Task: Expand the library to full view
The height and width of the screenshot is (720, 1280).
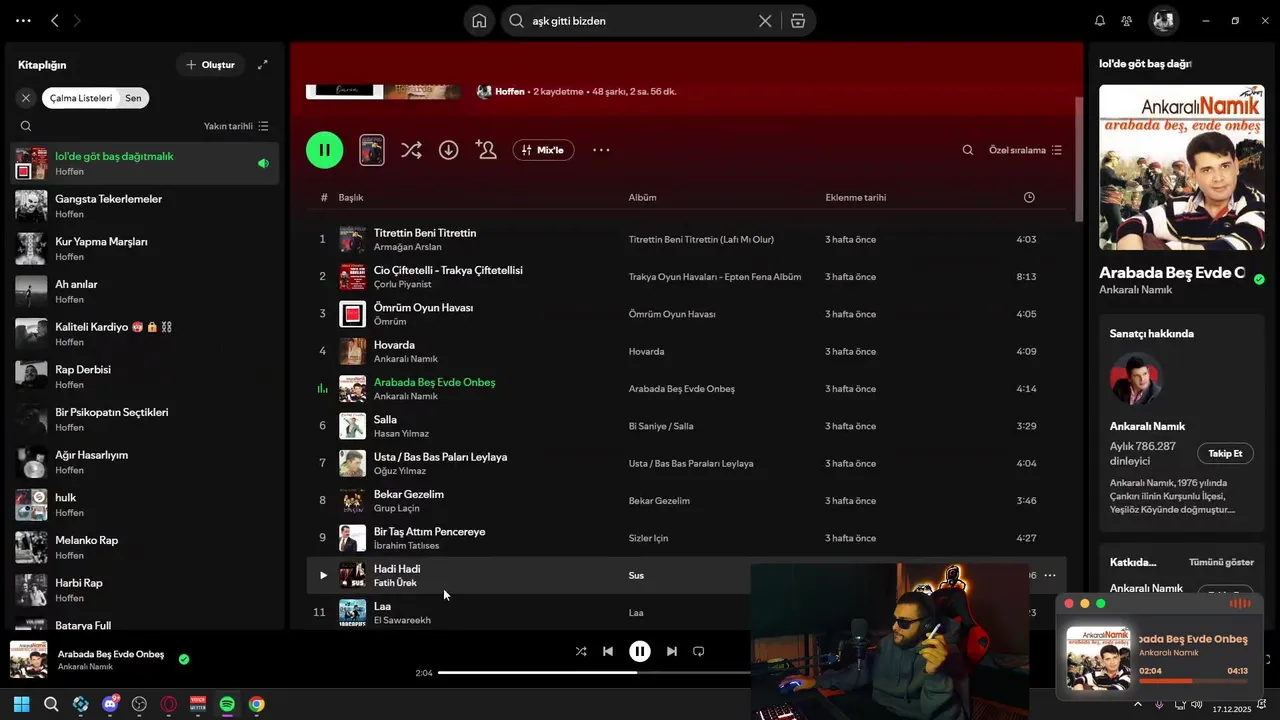Action: [x=263, y=65]
